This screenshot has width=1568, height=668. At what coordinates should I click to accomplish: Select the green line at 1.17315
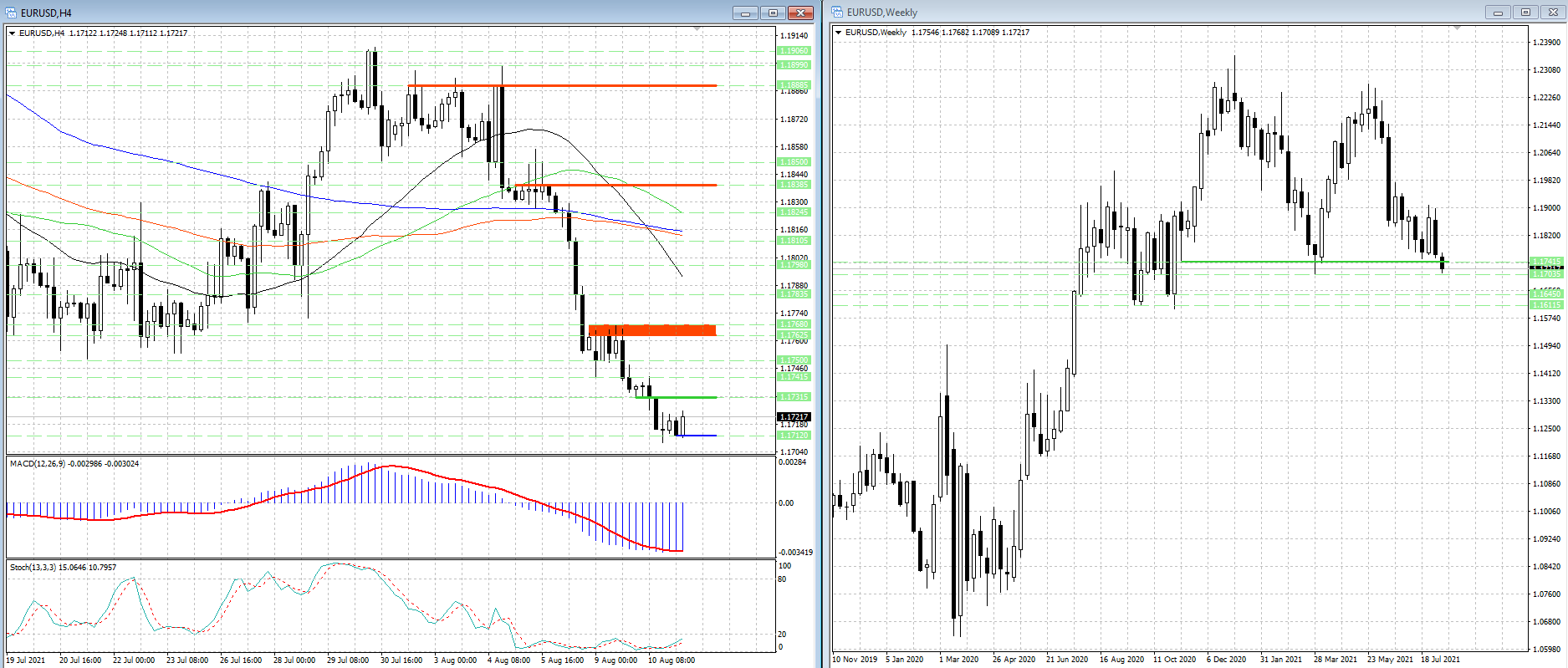pos(676,397)
